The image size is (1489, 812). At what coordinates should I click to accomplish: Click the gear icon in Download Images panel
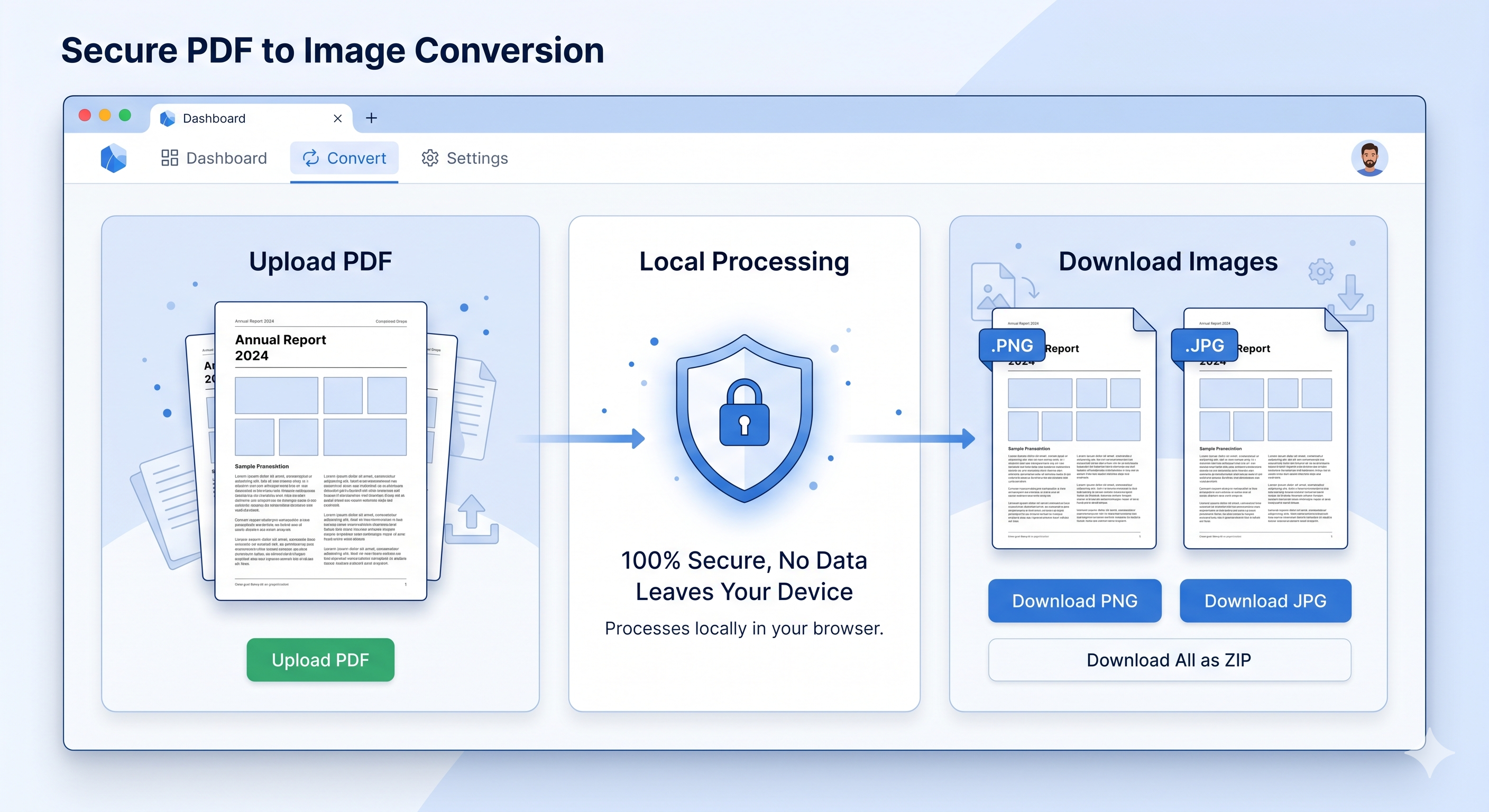(1321, 272)
